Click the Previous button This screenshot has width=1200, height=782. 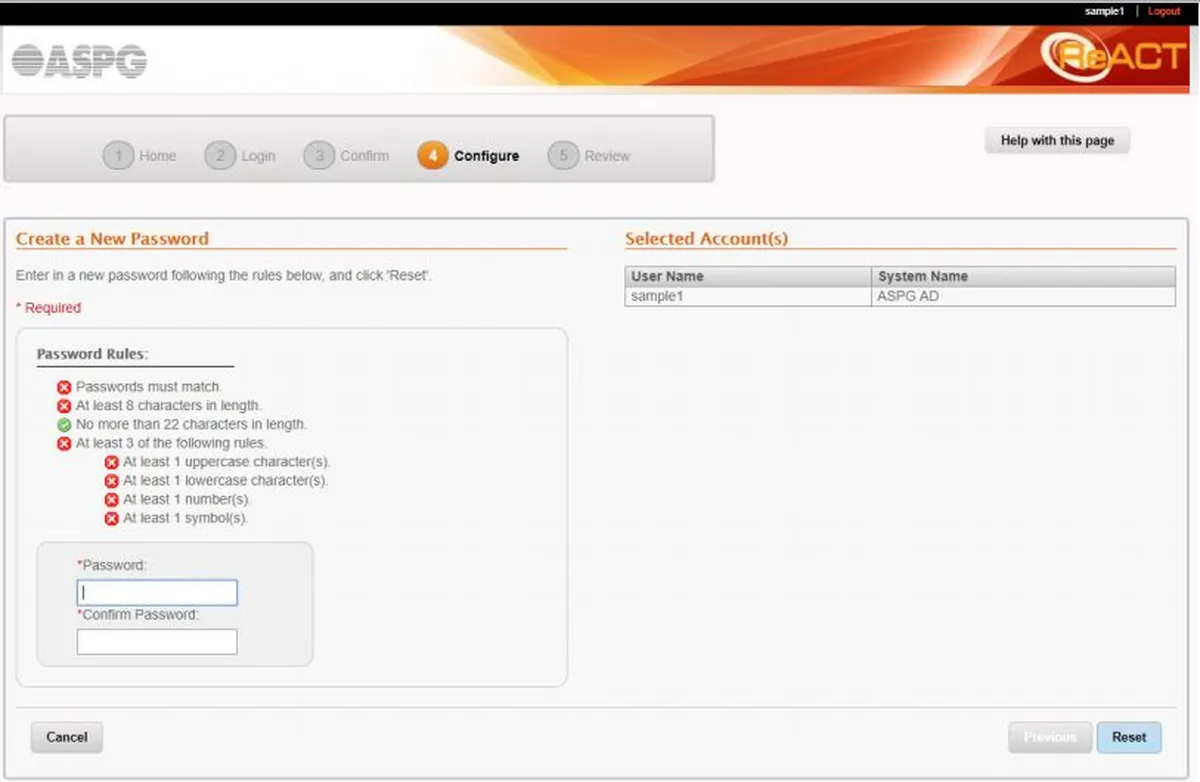tap(1050, 738)
